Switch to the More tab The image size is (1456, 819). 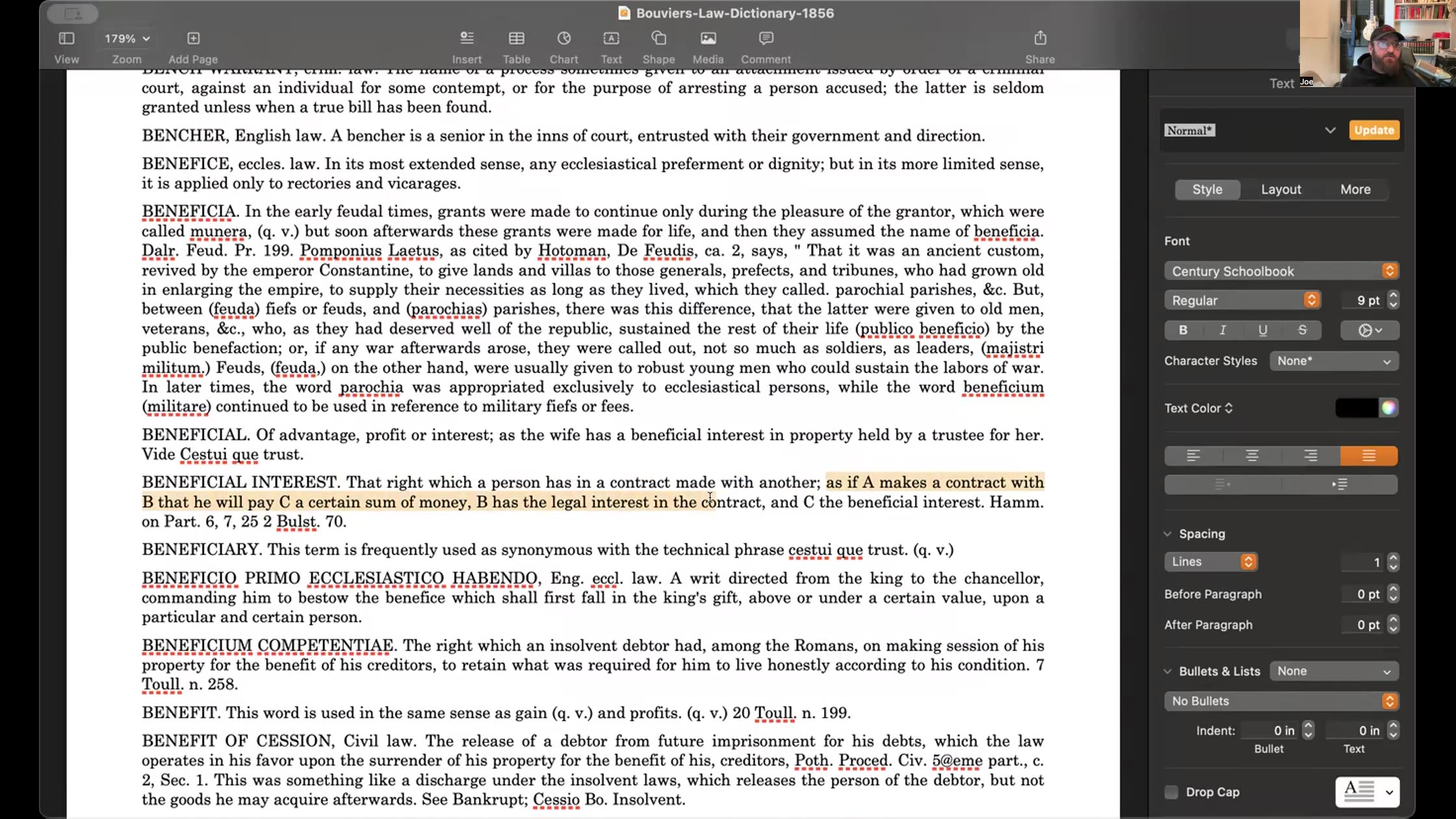[x=1355, y=189]
